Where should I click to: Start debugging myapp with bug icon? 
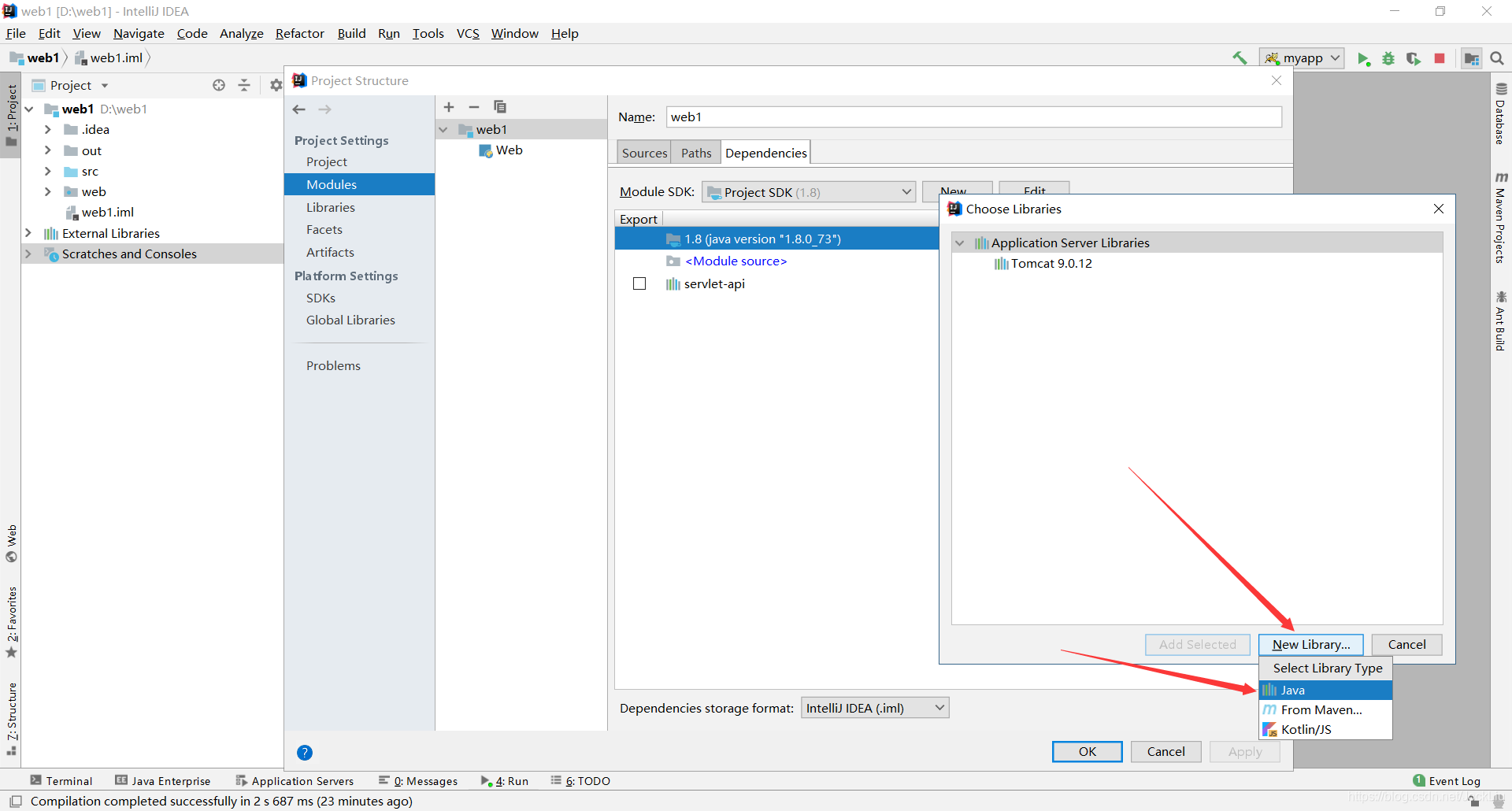click(1388, 58)
